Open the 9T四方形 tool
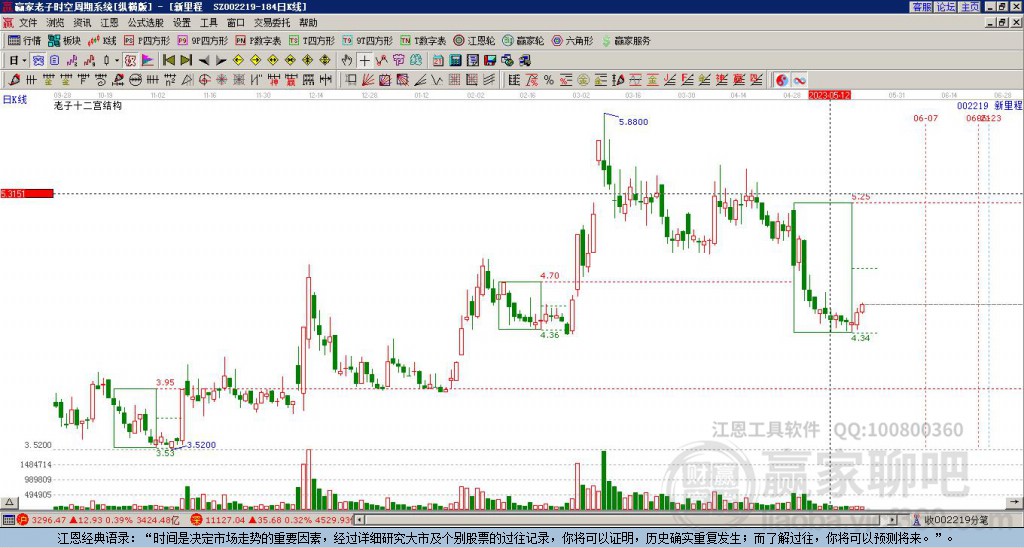This screenshot has width=1024, height=548. coord(368,40)
